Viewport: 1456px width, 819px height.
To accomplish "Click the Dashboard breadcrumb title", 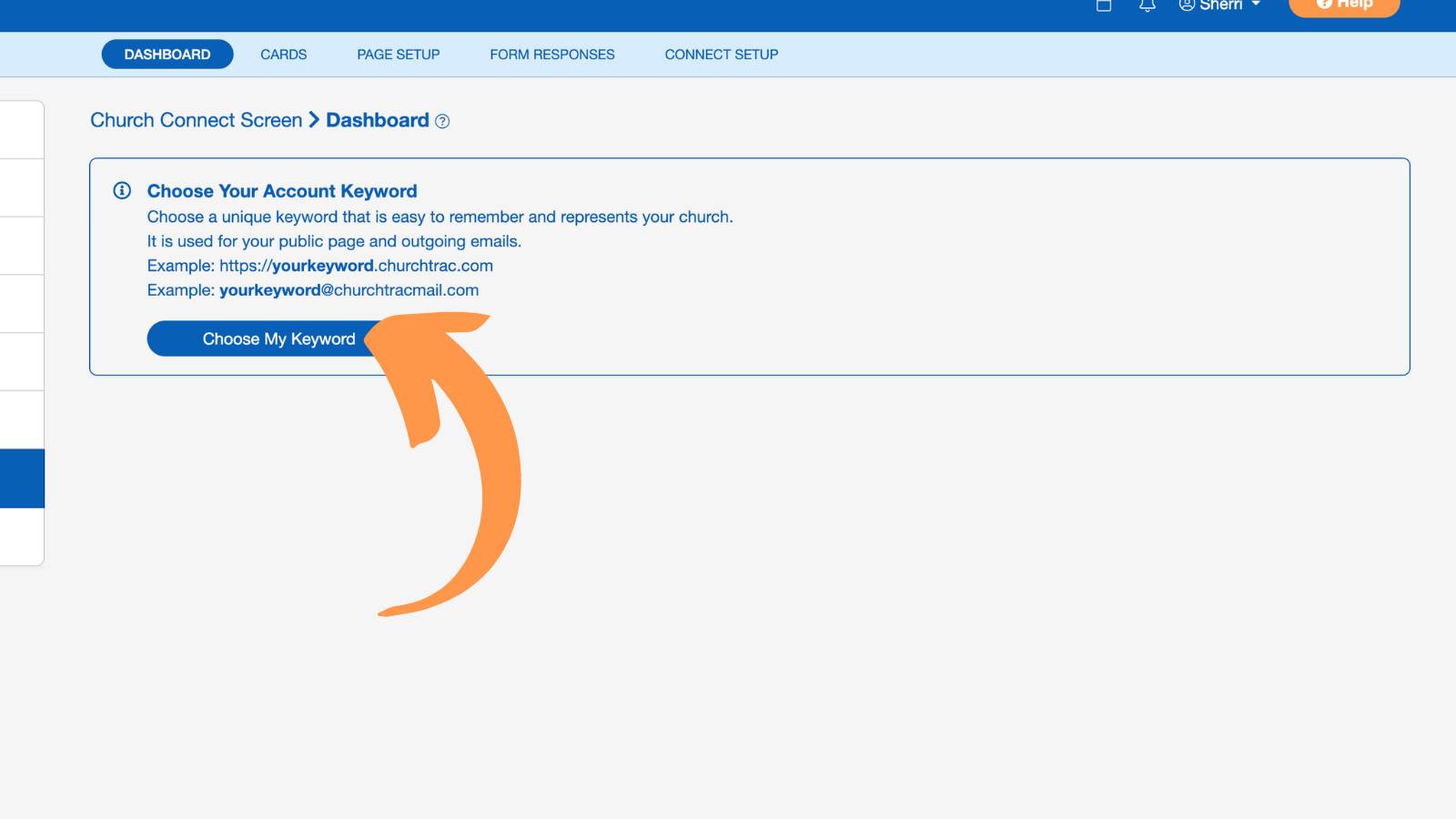I will [378, 120].
